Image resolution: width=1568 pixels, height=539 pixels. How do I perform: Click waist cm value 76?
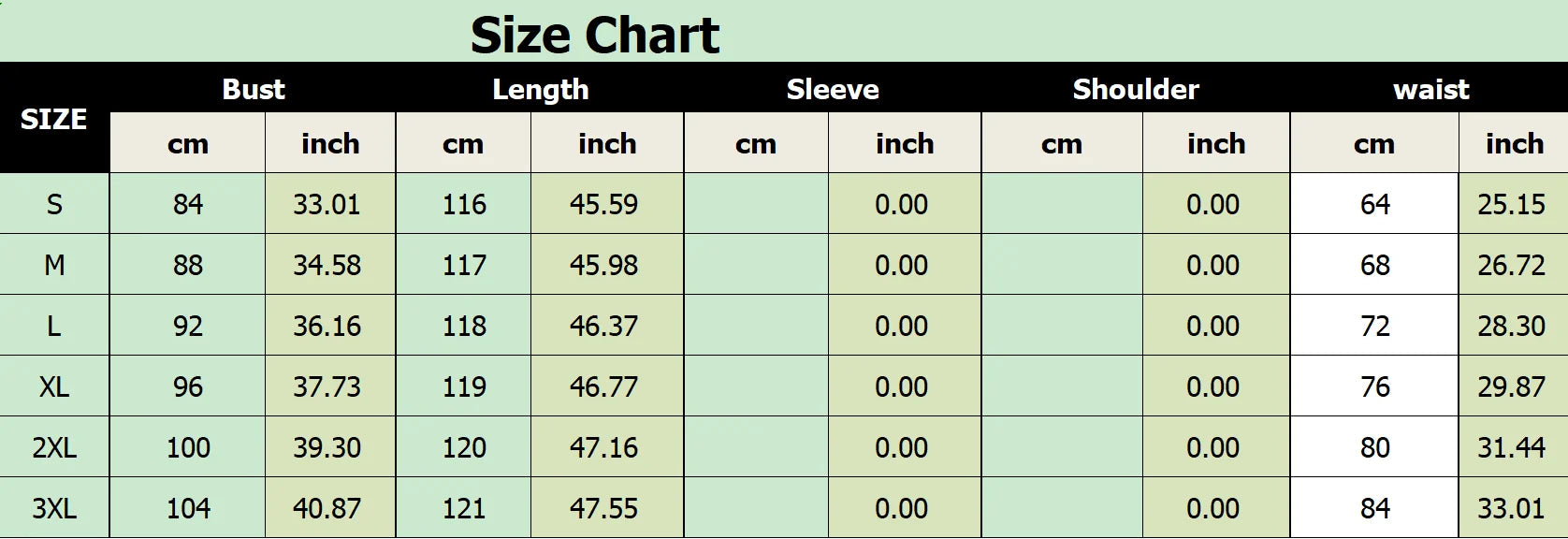point(1374,386)
